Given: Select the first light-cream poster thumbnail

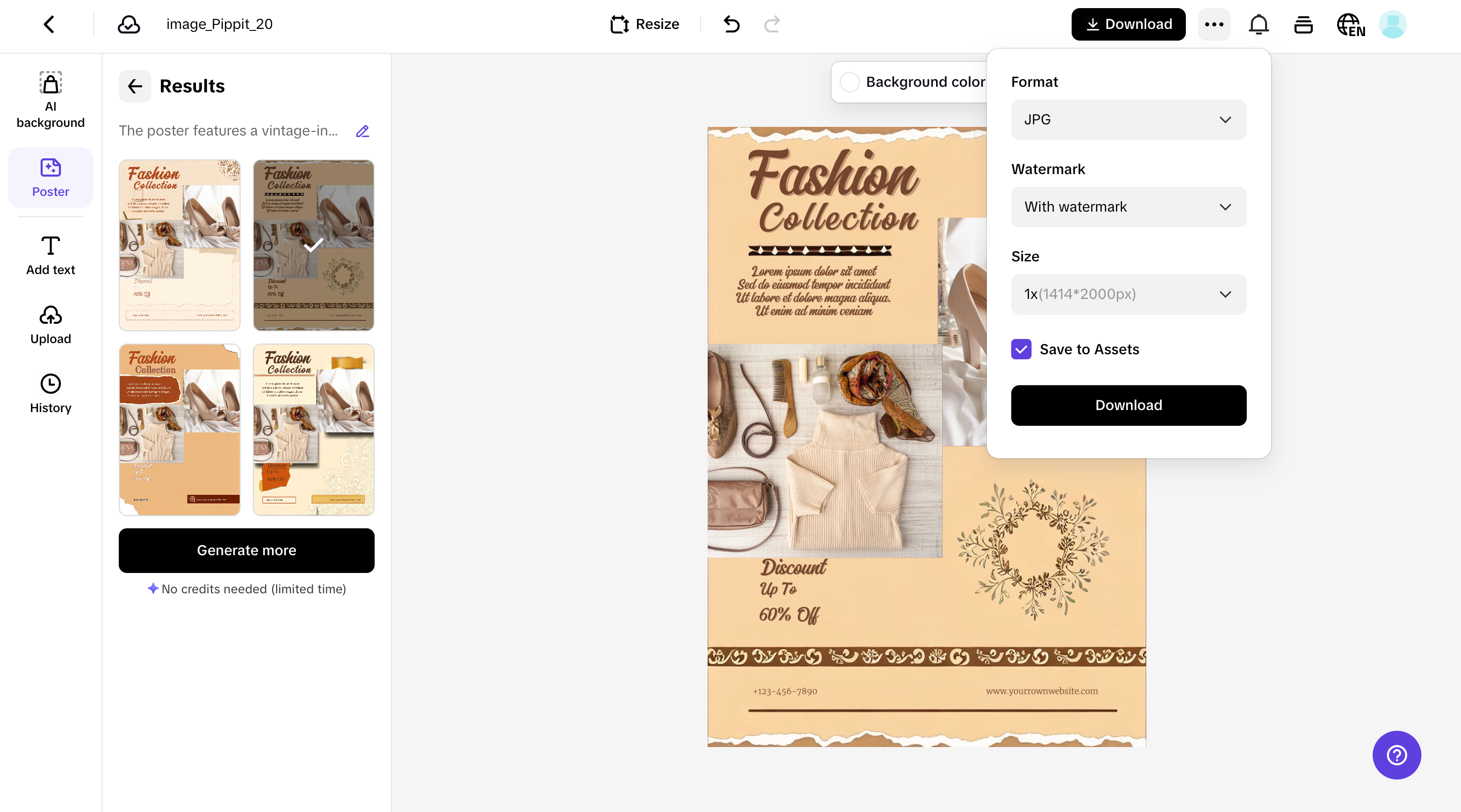Looking at the screenshot, I should (x=179, y=245).
